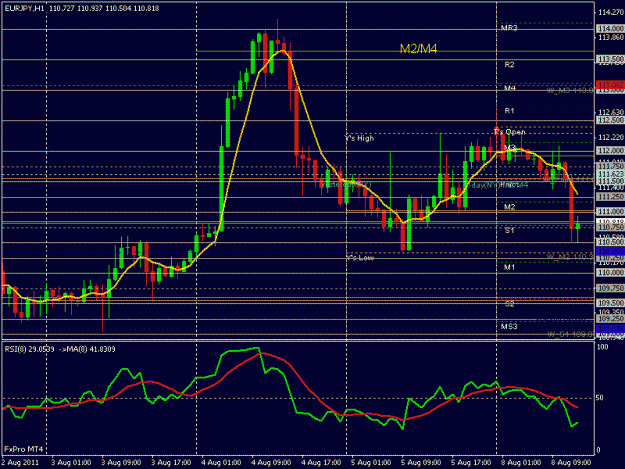The height and width of the screenshot is (469, 625).
Task: Click the RSI scale value 0
Action: coord(599,450)
